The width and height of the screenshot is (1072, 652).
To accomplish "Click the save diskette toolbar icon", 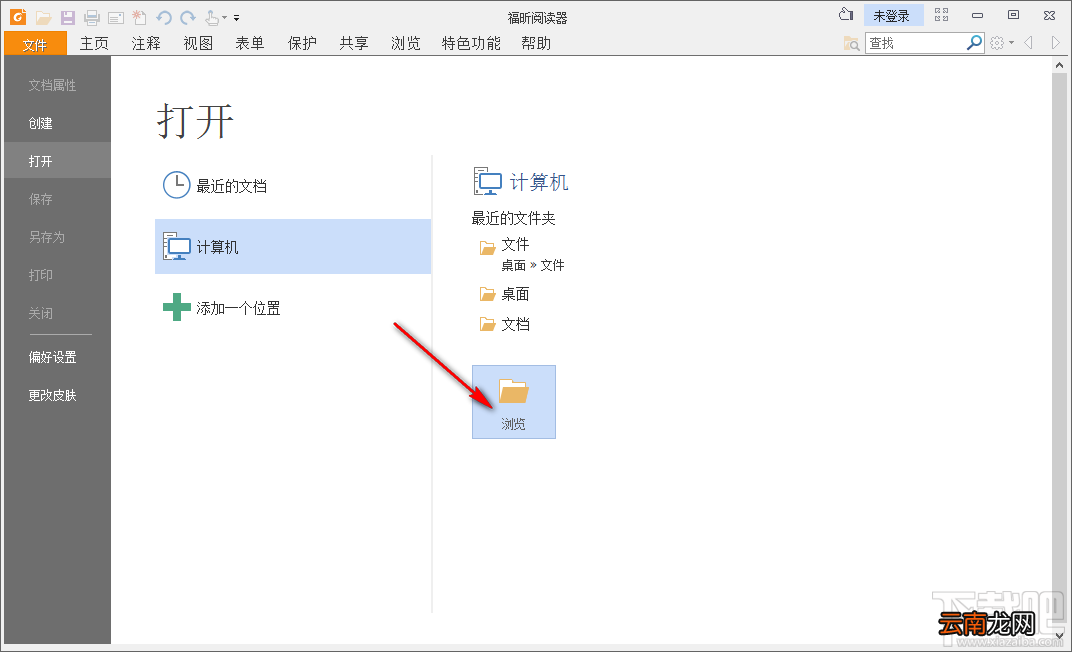I will point(67,18).
